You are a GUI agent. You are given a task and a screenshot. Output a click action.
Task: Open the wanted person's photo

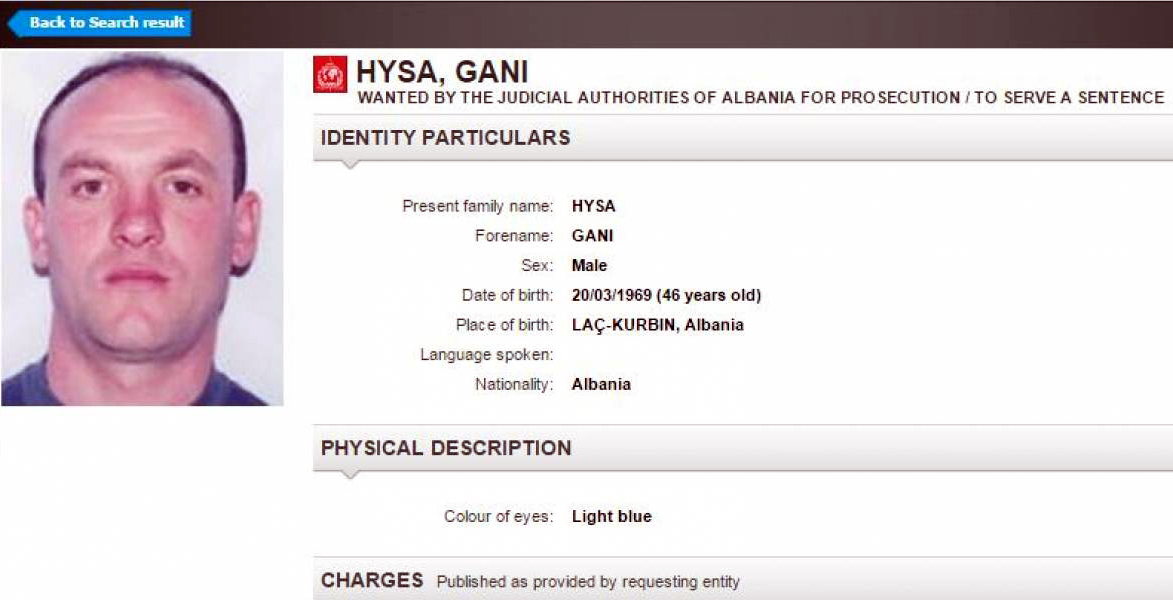click(142, 228)
